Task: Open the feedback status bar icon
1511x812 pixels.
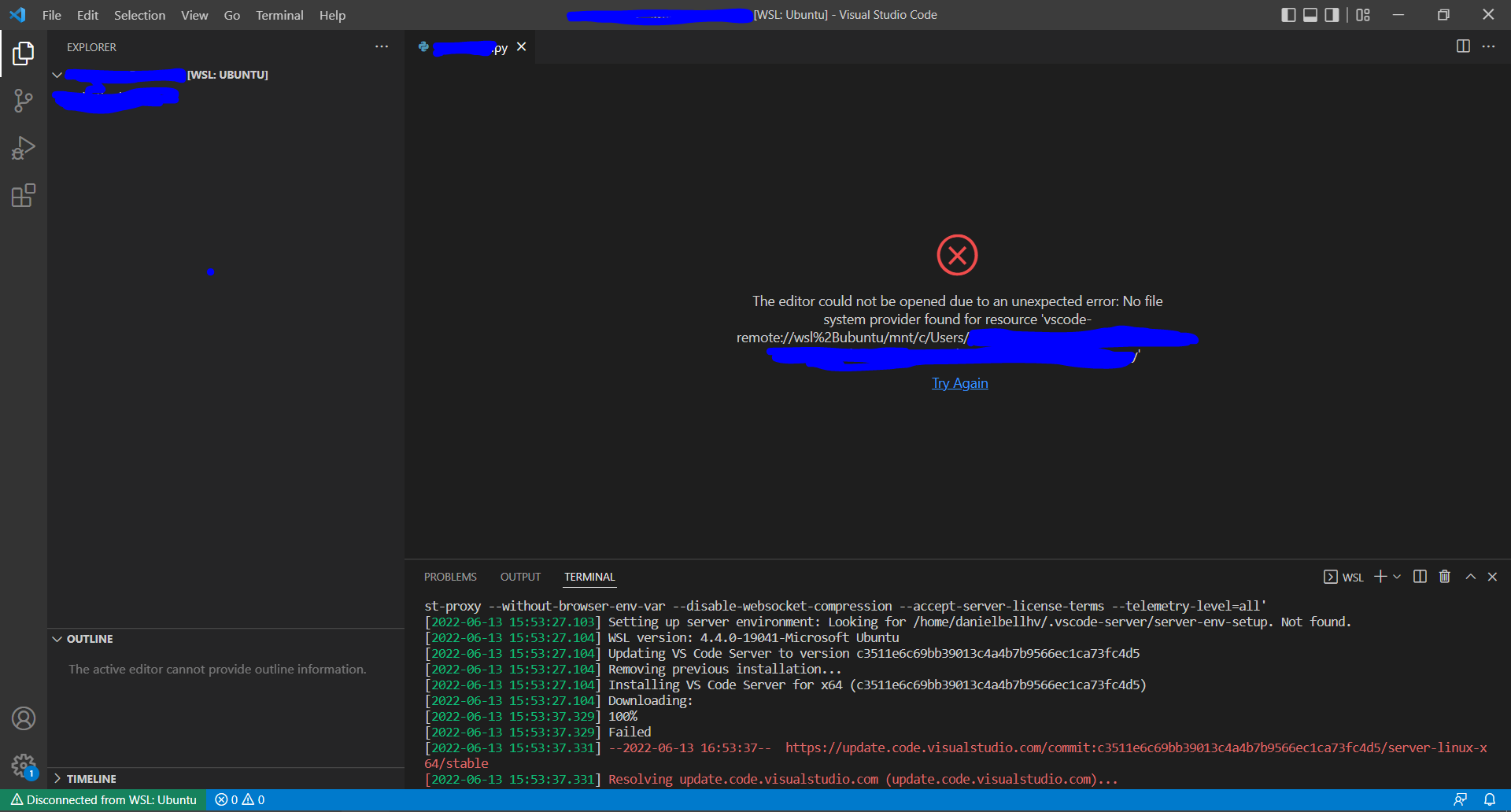Action: (x=1460, y=799)
